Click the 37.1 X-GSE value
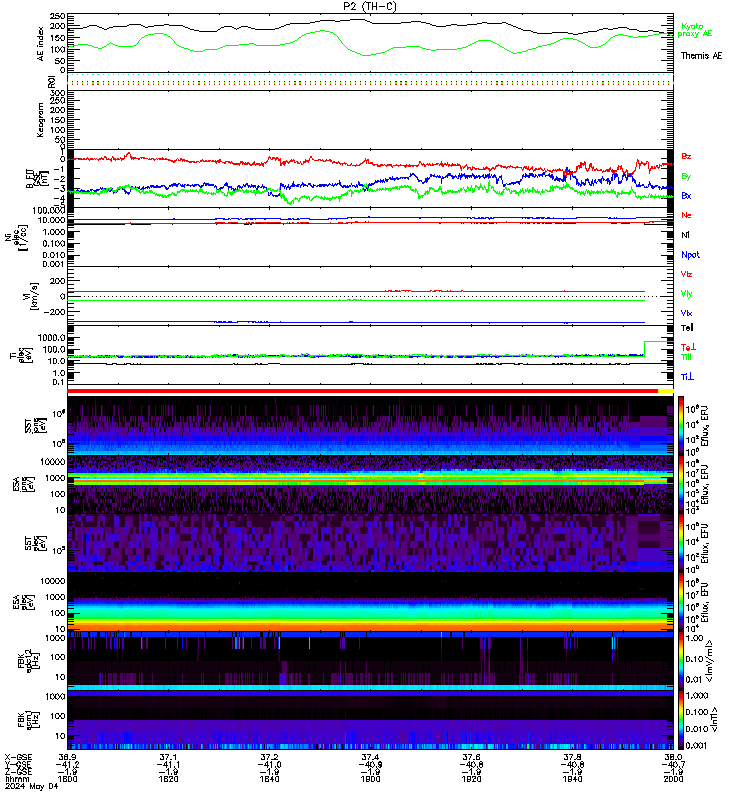The height and width of the screenshot is (800, 750). point(168,757)
